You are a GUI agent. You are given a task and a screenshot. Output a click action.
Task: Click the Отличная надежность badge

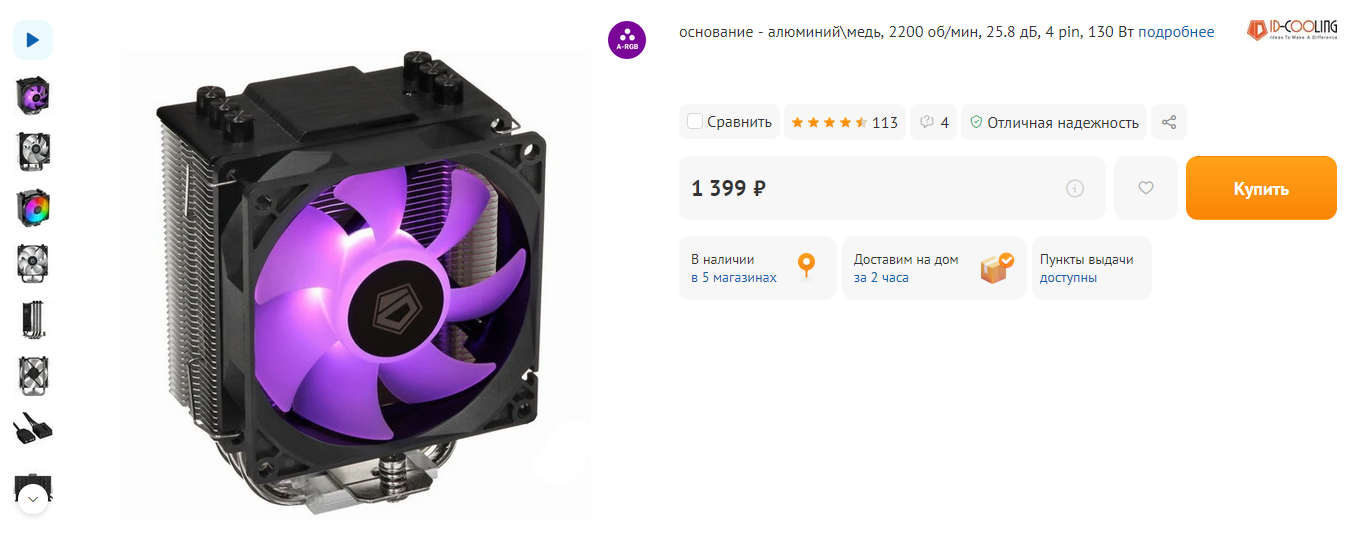pos(1054,122)
